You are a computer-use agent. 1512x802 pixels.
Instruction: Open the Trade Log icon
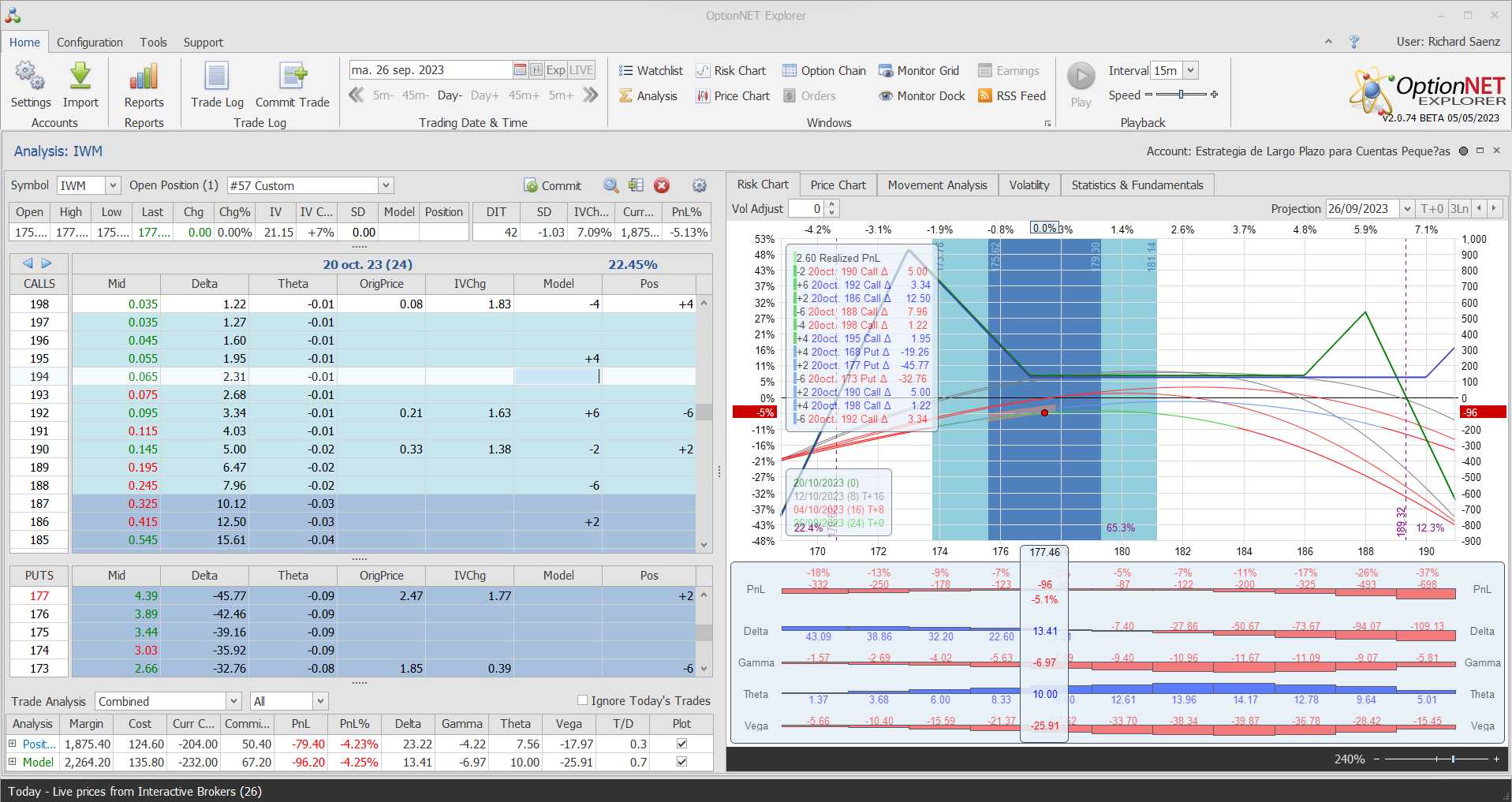tap(217, 77)
